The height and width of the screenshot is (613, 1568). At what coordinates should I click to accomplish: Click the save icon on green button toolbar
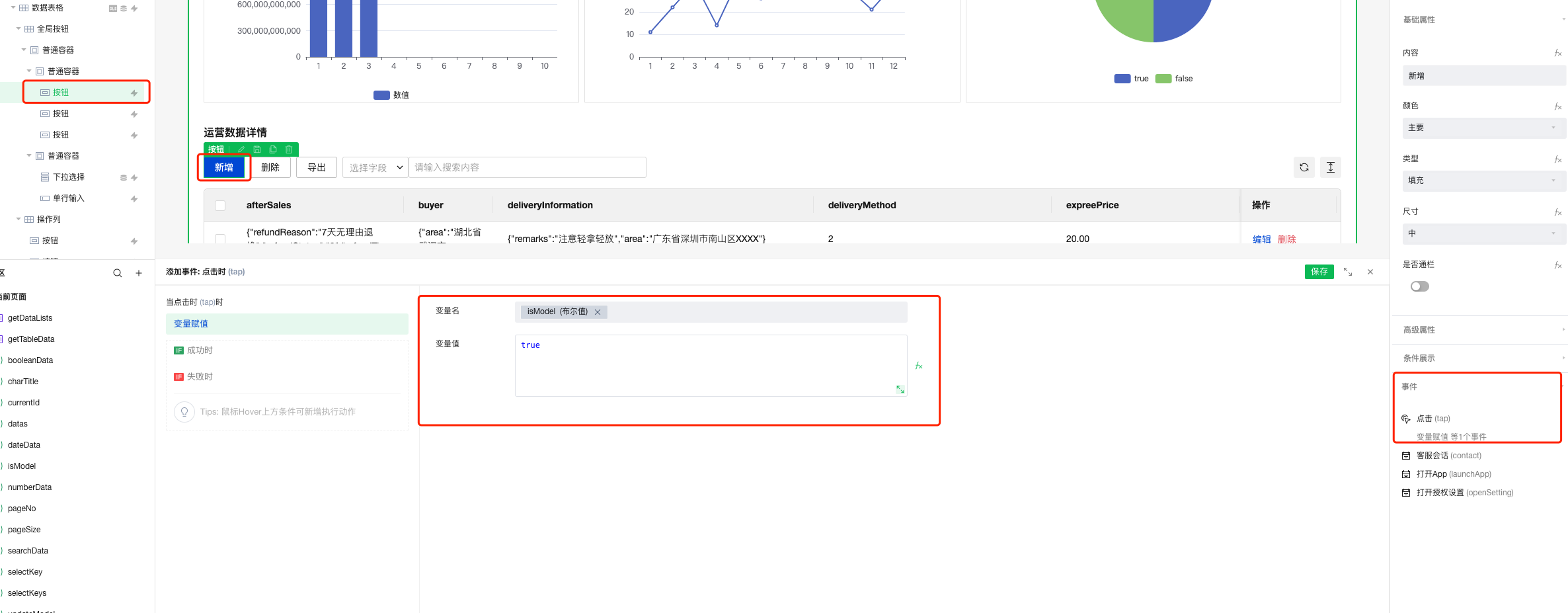257,149
